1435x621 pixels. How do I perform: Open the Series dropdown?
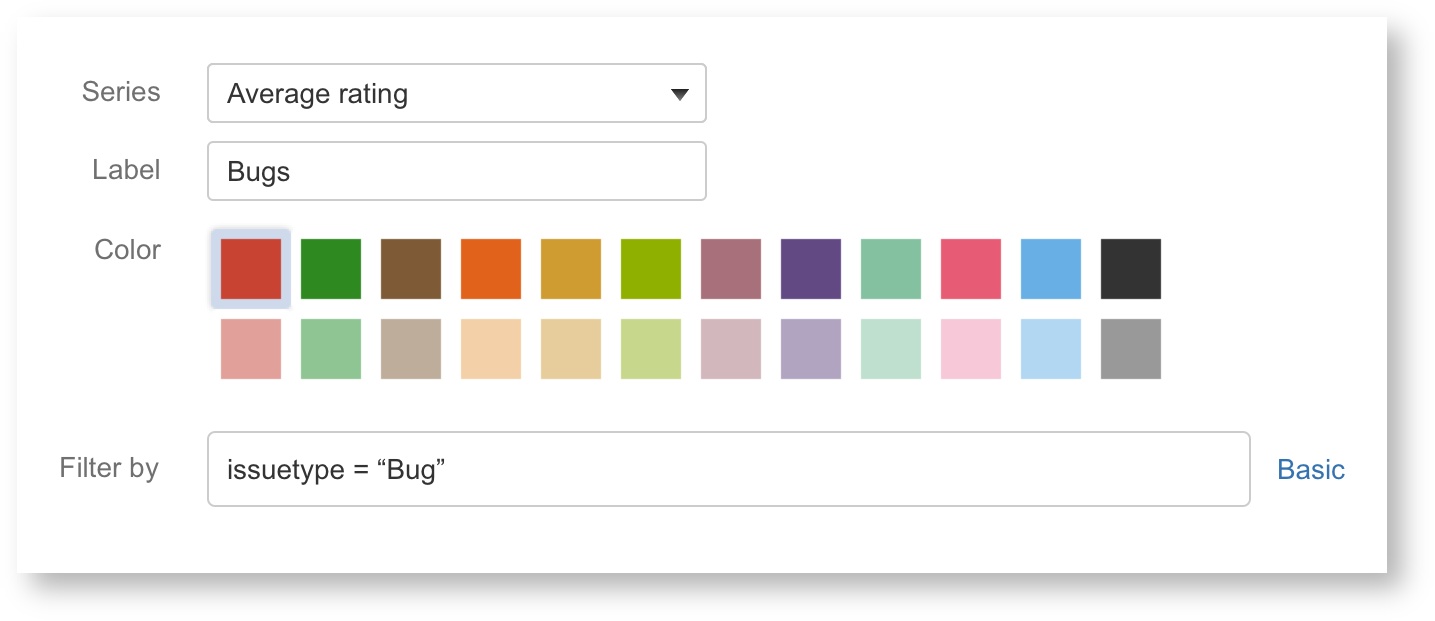pos(456,94)
